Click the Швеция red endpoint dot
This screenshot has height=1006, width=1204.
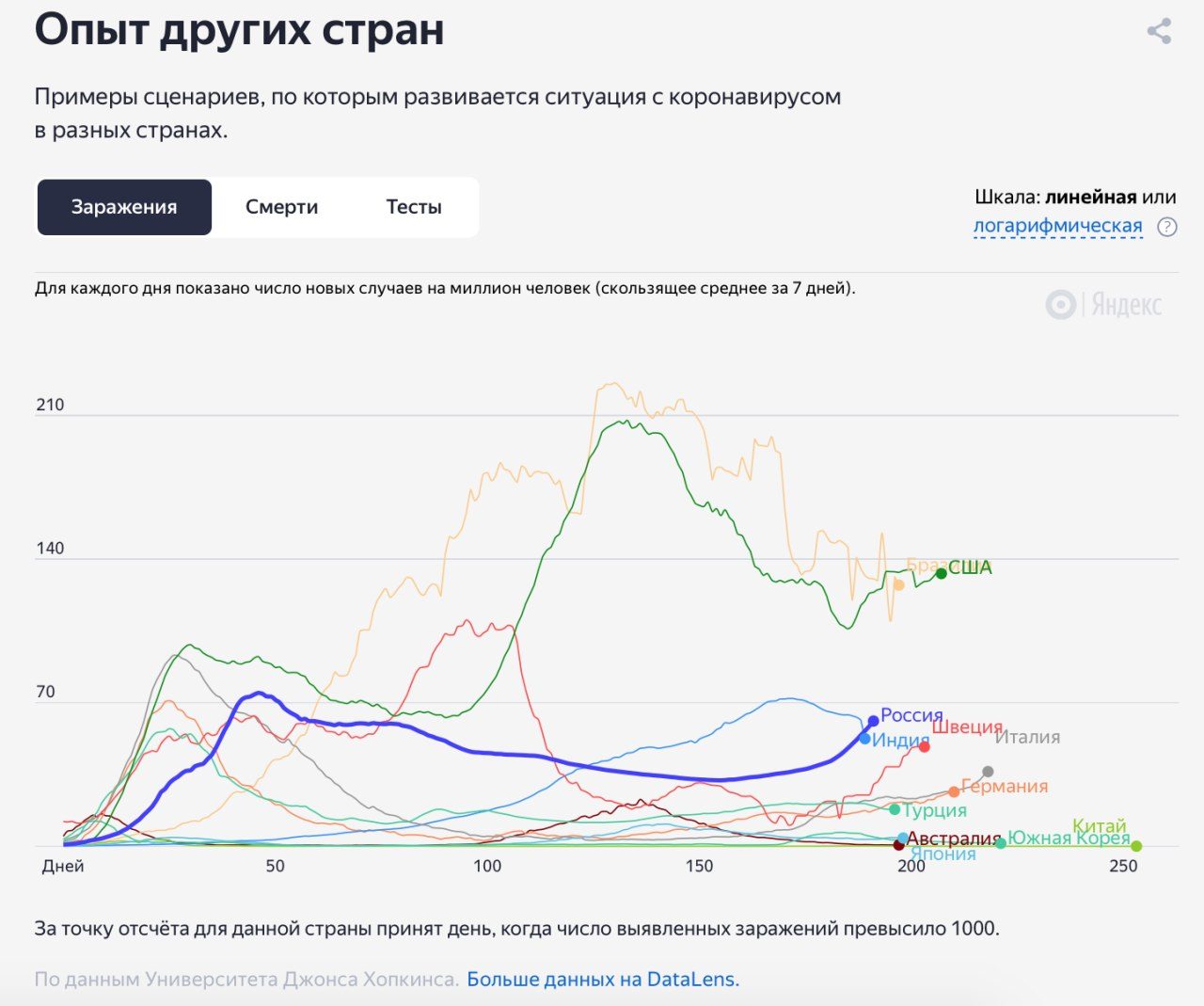click(x=925, y=746)
